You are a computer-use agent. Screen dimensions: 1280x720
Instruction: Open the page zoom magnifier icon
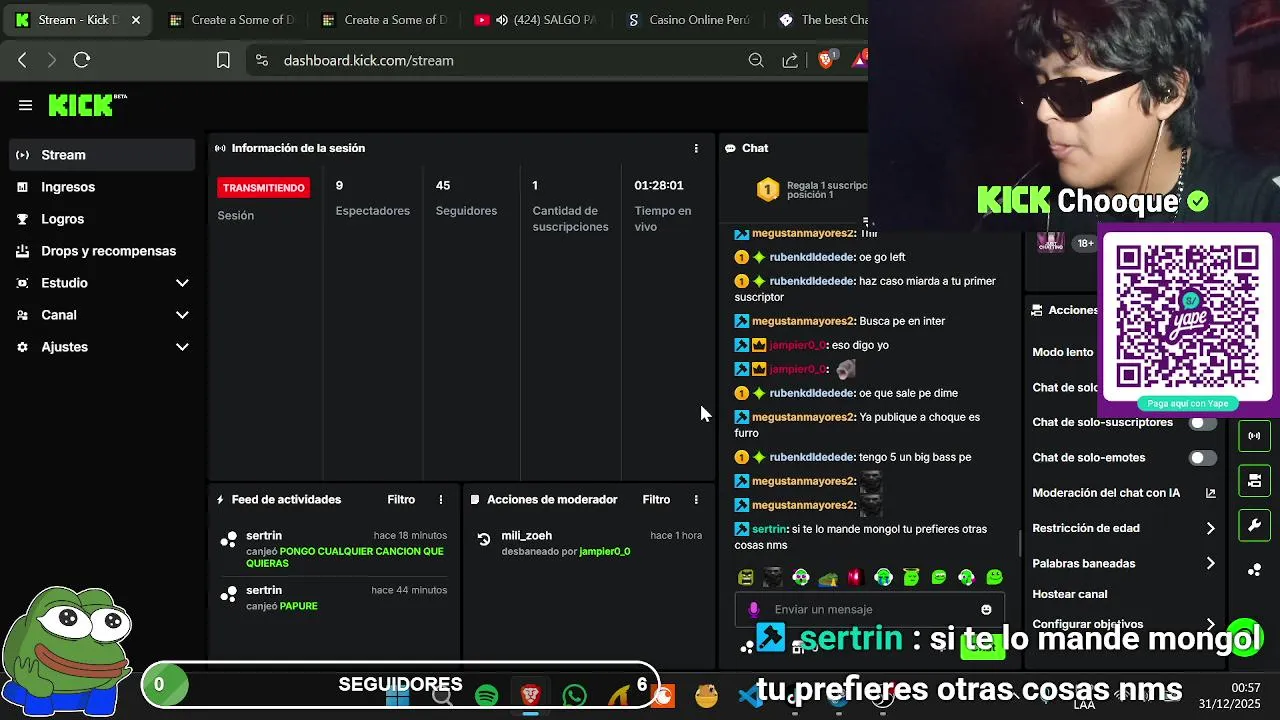click(x=756, y=60)
